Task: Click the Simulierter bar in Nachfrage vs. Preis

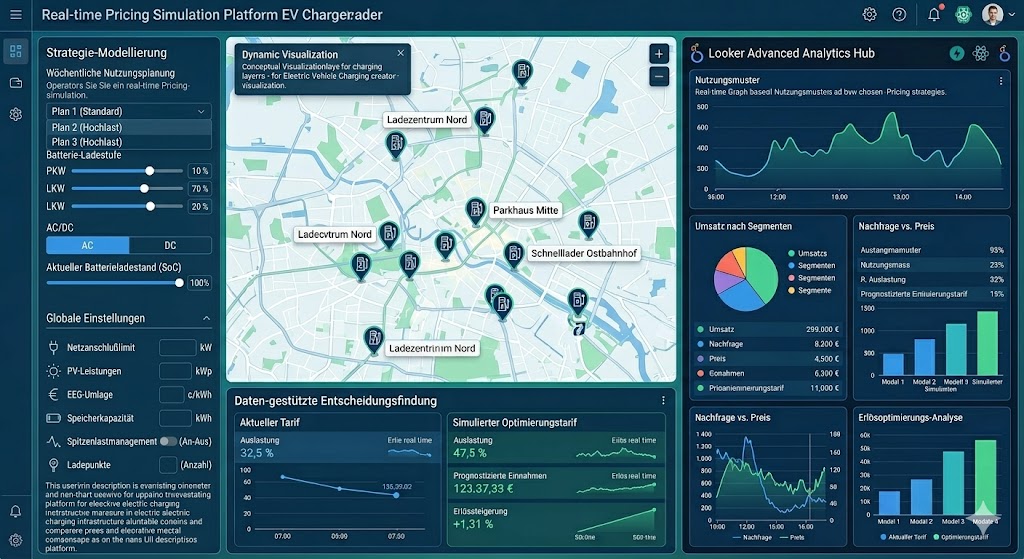Action: [987, 343]
